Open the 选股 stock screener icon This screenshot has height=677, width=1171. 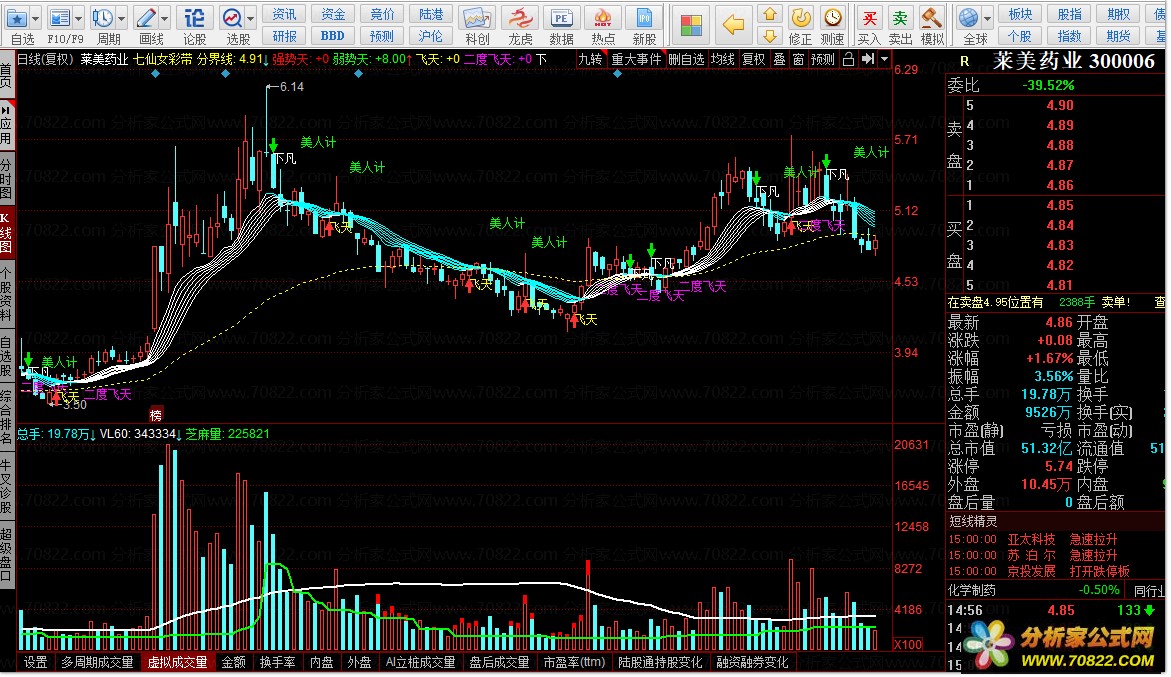pyautogui.click(x=232, y=19)
